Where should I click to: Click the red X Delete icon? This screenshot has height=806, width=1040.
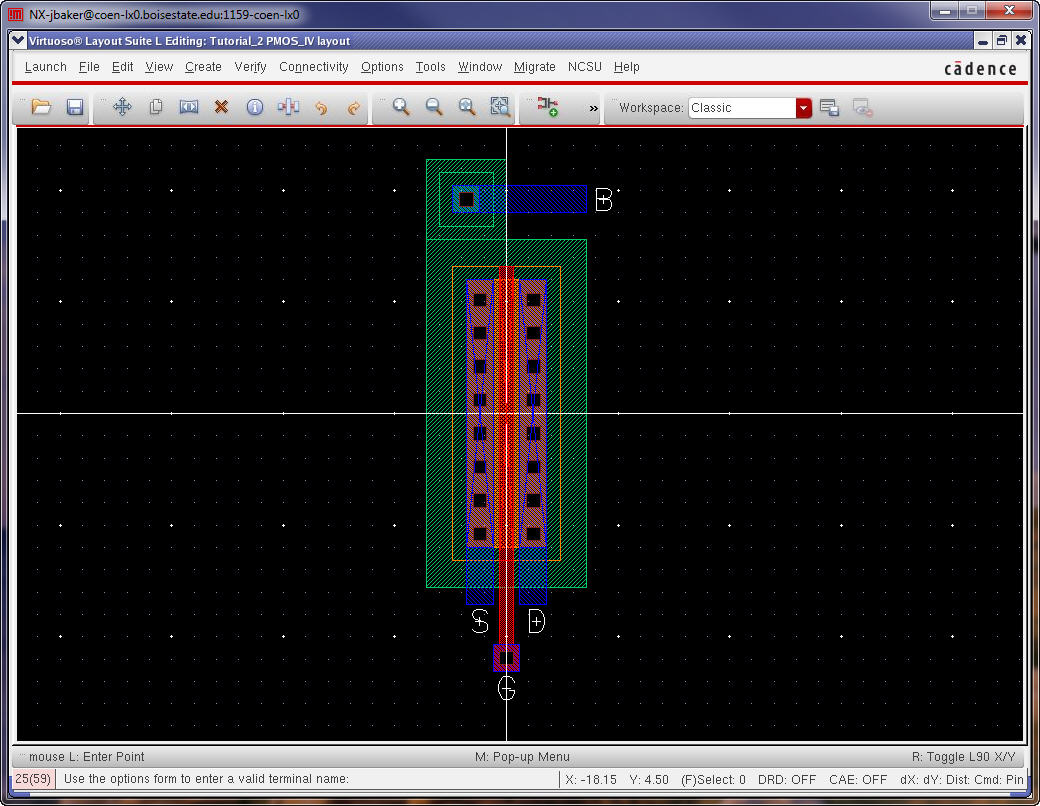(x=222, y=107)
